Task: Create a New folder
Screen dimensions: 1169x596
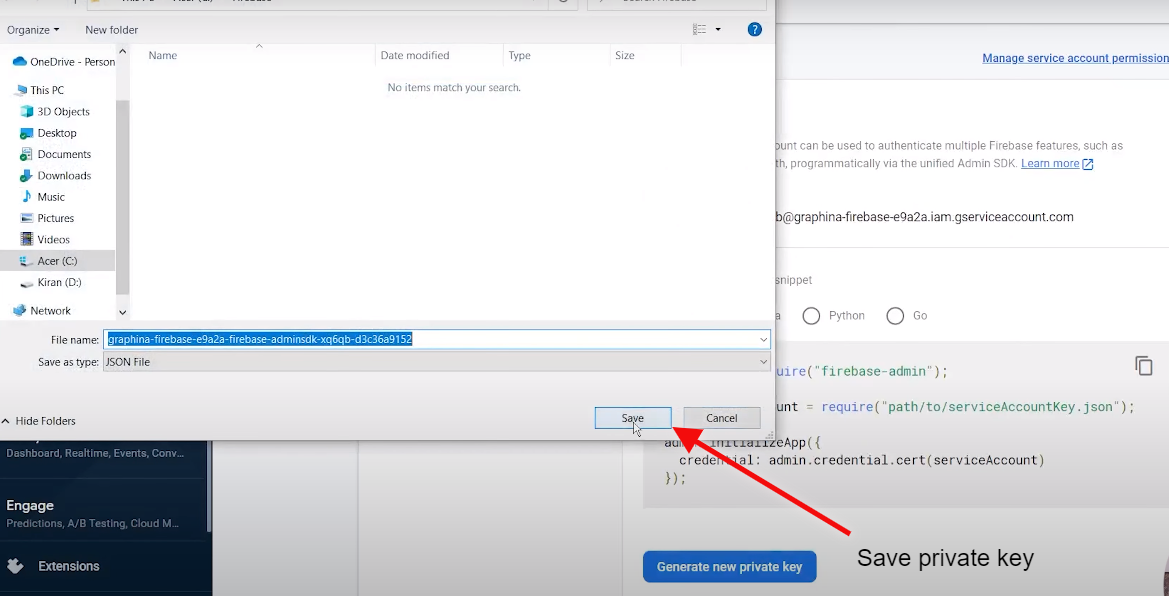Action: pos(112,30)
